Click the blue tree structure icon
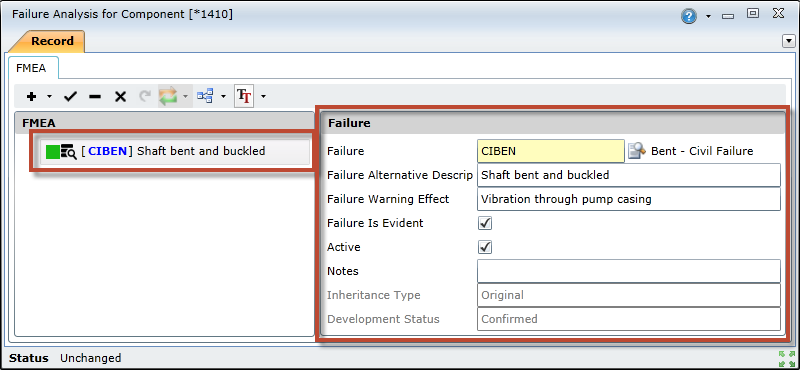The image size is (800, 370). tap(205, 96)
